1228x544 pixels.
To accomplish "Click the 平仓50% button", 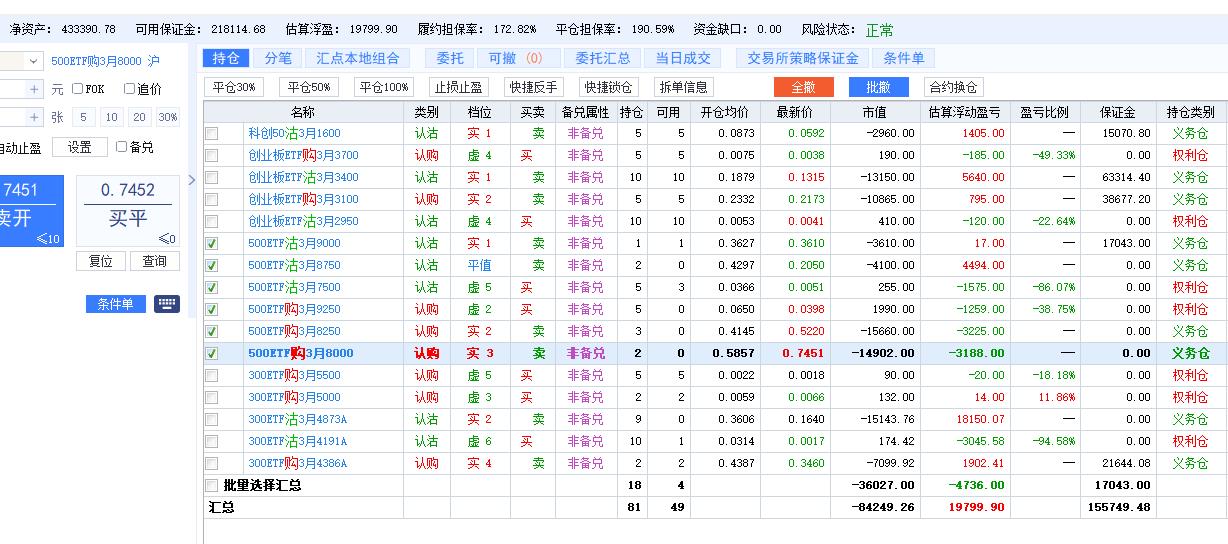I will coord(309,87).
